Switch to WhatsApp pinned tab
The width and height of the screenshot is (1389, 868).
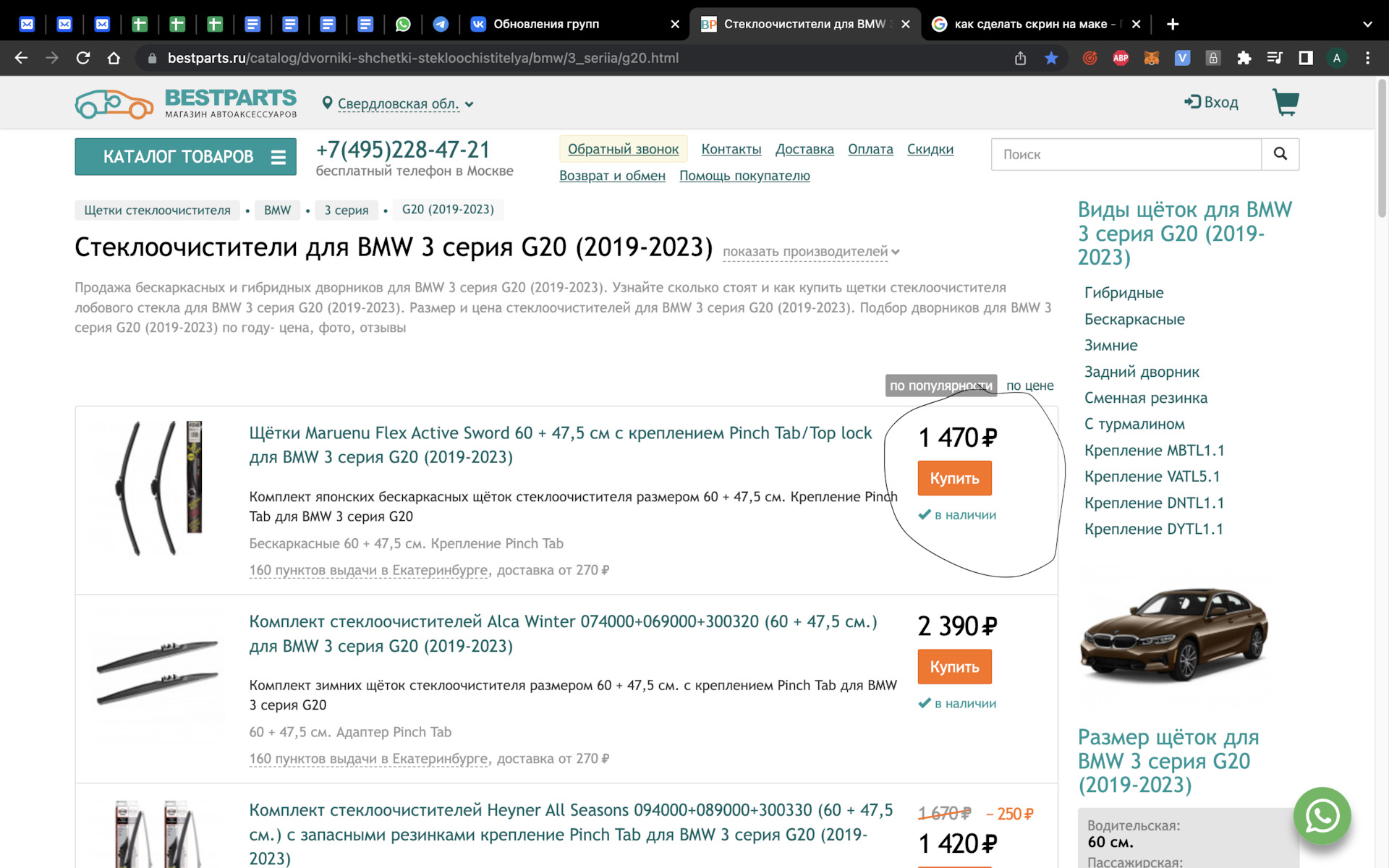[403, 24]
